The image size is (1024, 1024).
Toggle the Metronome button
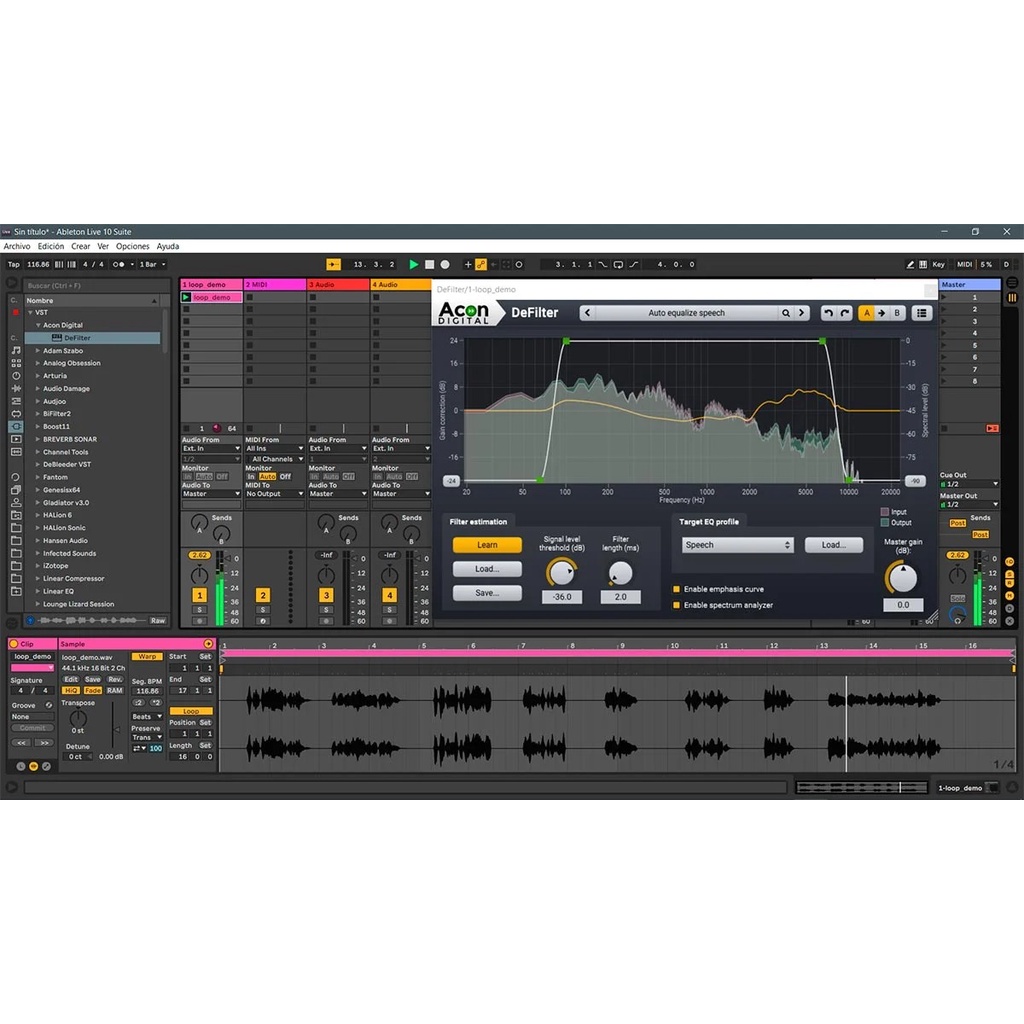pos(118,264)
